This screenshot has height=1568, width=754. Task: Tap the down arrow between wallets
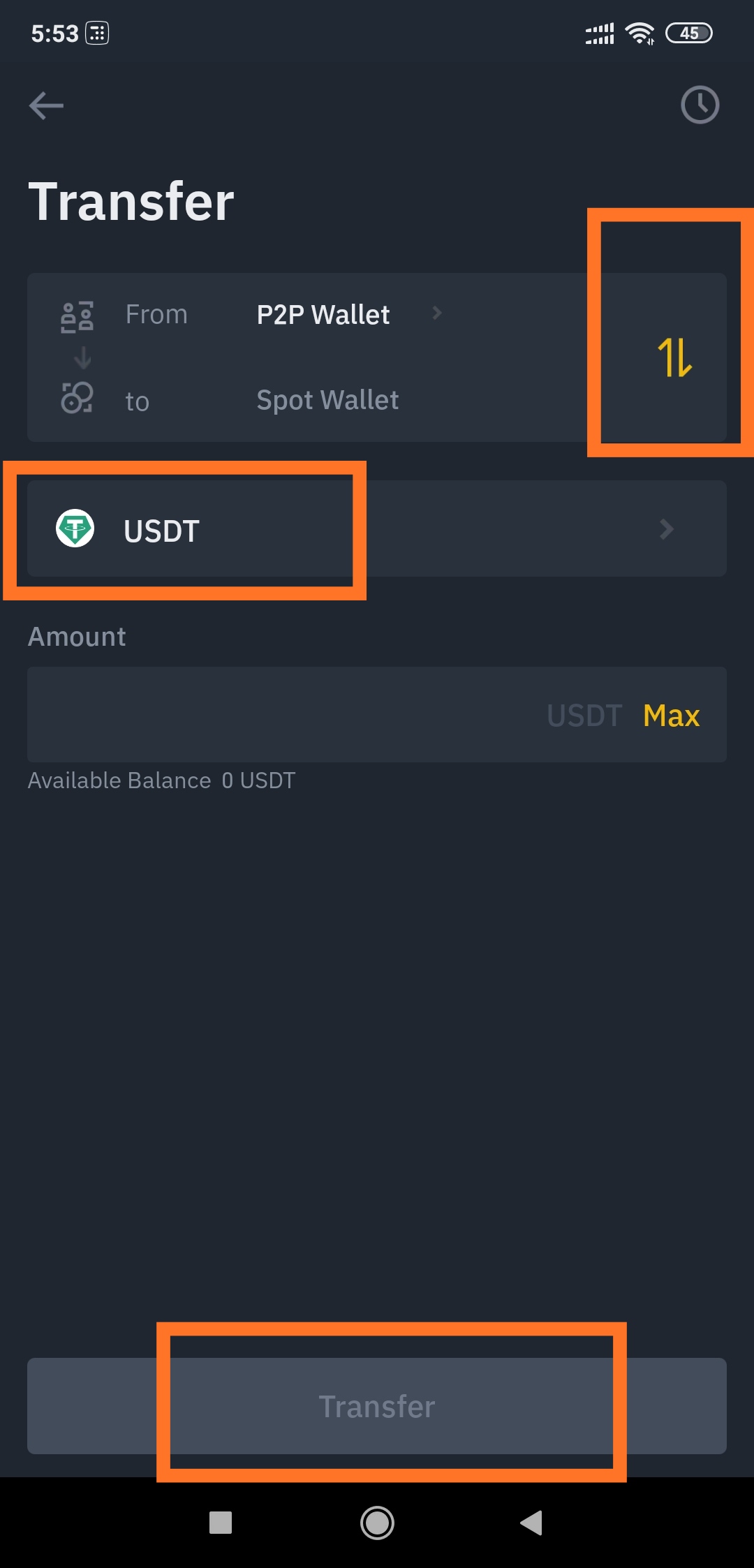click(x=82, y=358)
